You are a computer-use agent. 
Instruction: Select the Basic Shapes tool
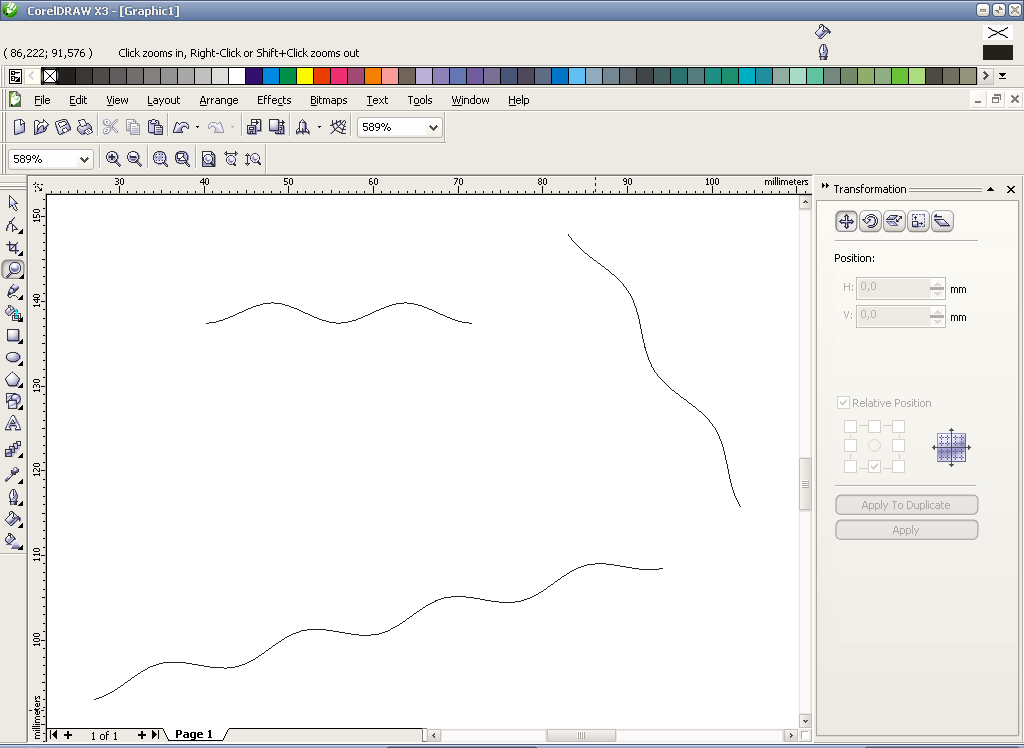click(x=13, y=402)
